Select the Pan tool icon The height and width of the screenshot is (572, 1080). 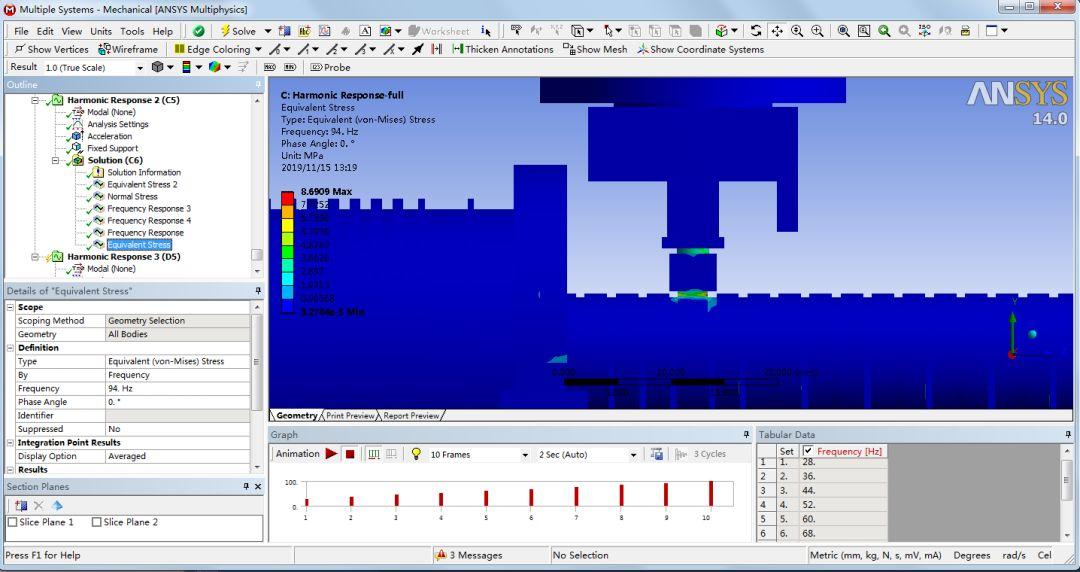click(777, 31)
